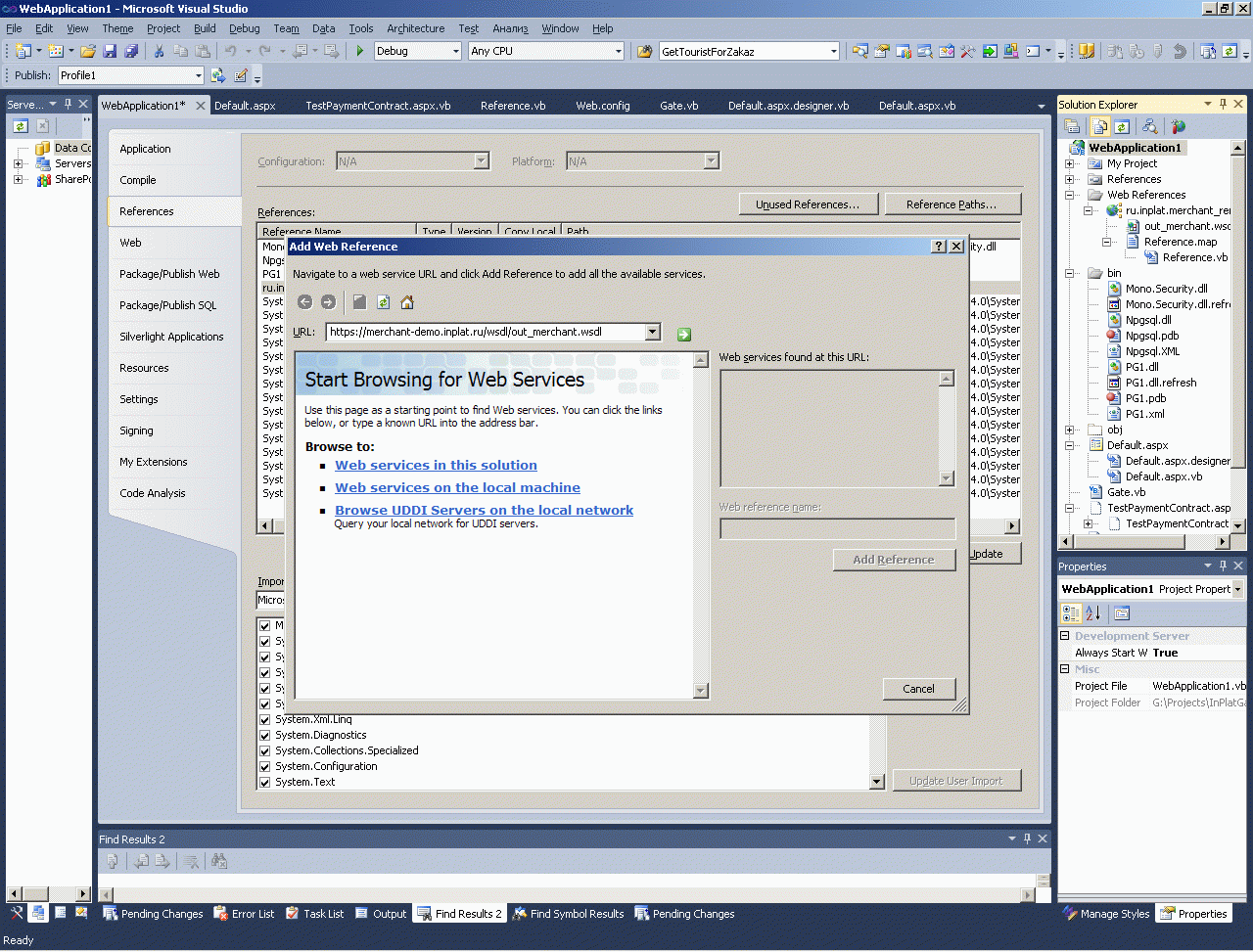Image resolution: width=1253 pixels, height=952 pixels.
Task: Toggle the System.Collections.Specialized checkbox
Action: (x=264, y=750)
